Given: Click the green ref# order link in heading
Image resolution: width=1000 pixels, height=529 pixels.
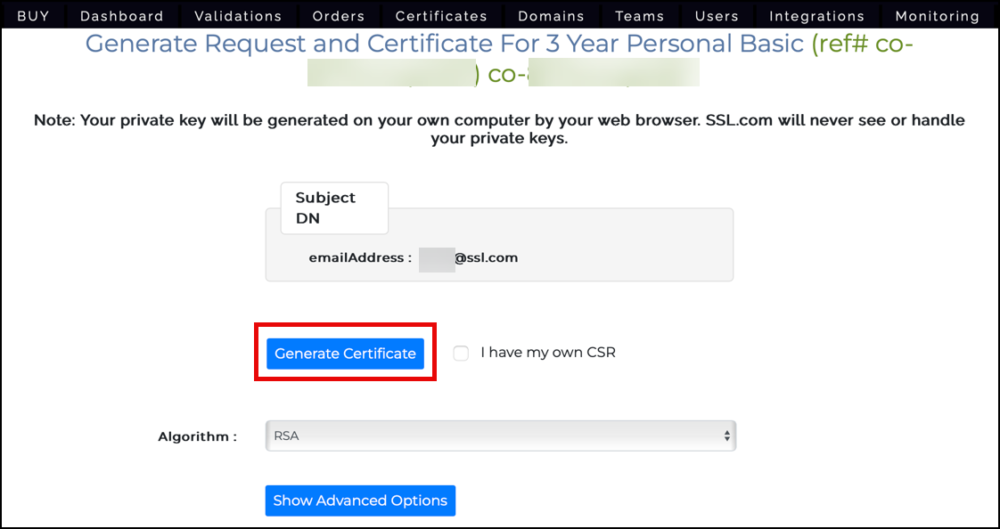Looking at the screenshot, I should (x=862, y=45).
